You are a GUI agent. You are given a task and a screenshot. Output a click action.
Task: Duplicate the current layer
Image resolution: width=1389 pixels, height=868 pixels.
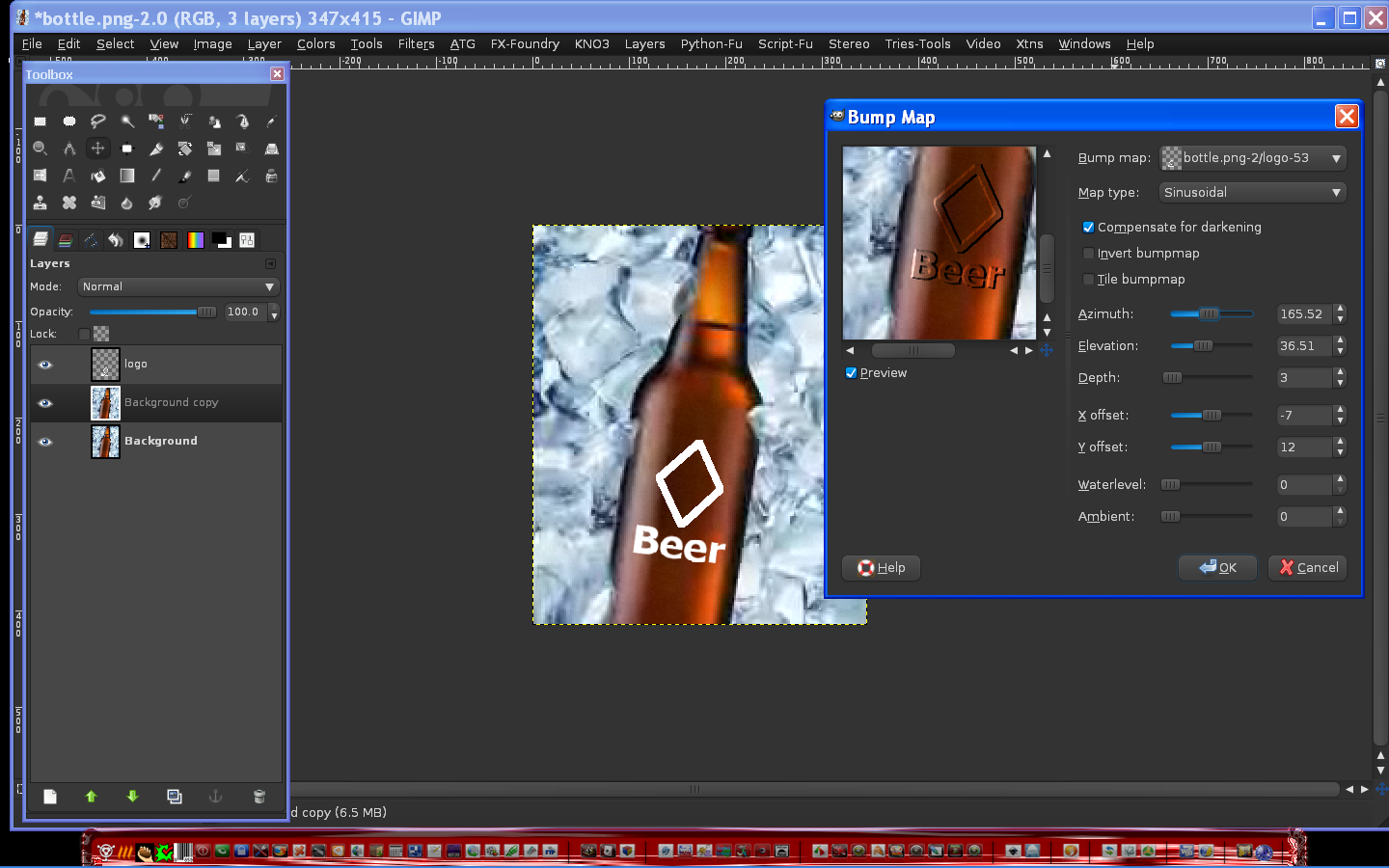[174, 797]
